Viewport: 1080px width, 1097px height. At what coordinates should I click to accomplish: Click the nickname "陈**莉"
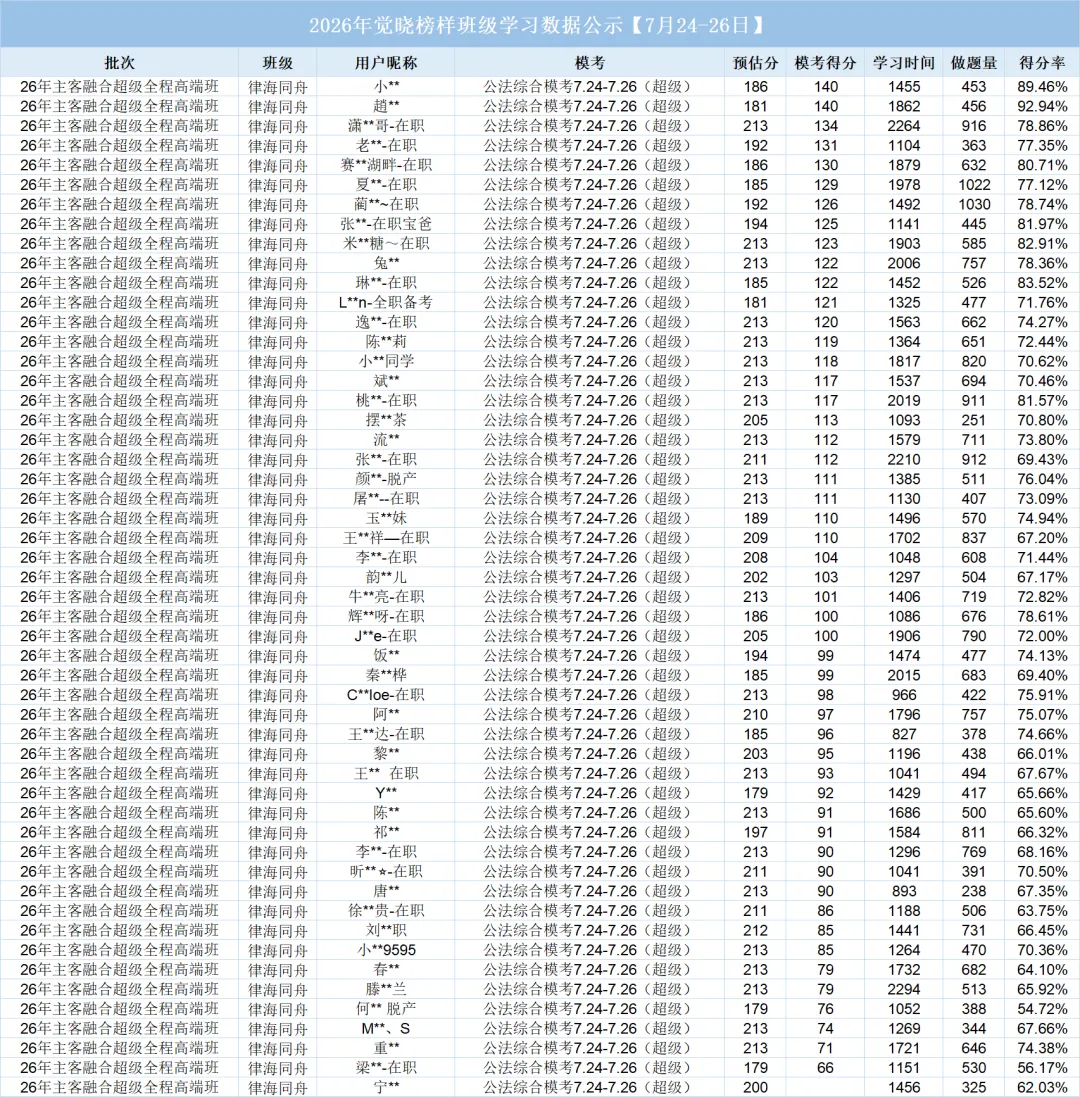pos(386,341)
